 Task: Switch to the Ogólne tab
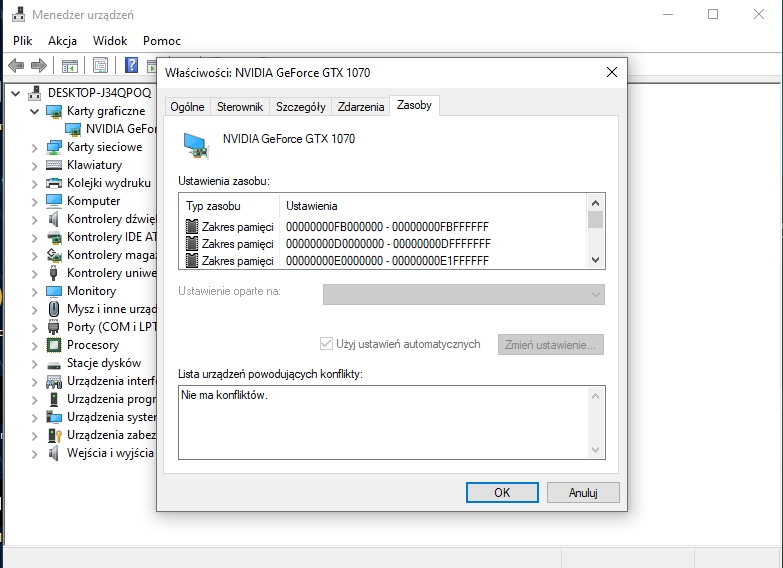[x=187, y=107]
